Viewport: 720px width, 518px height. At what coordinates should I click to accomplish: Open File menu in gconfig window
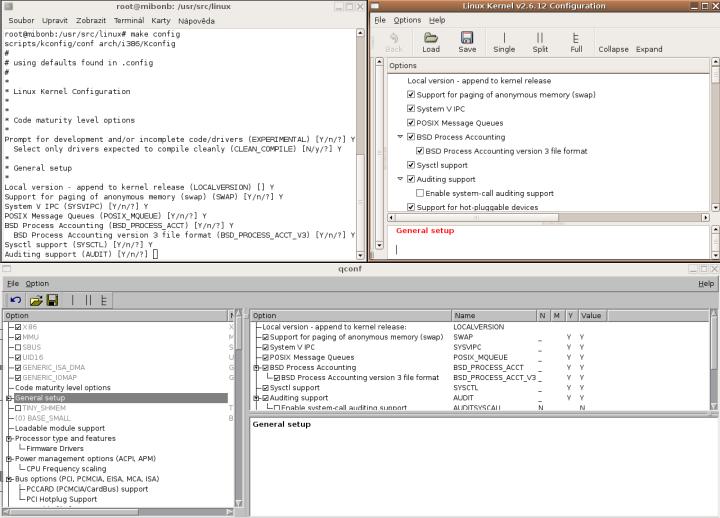click(380, 20)
